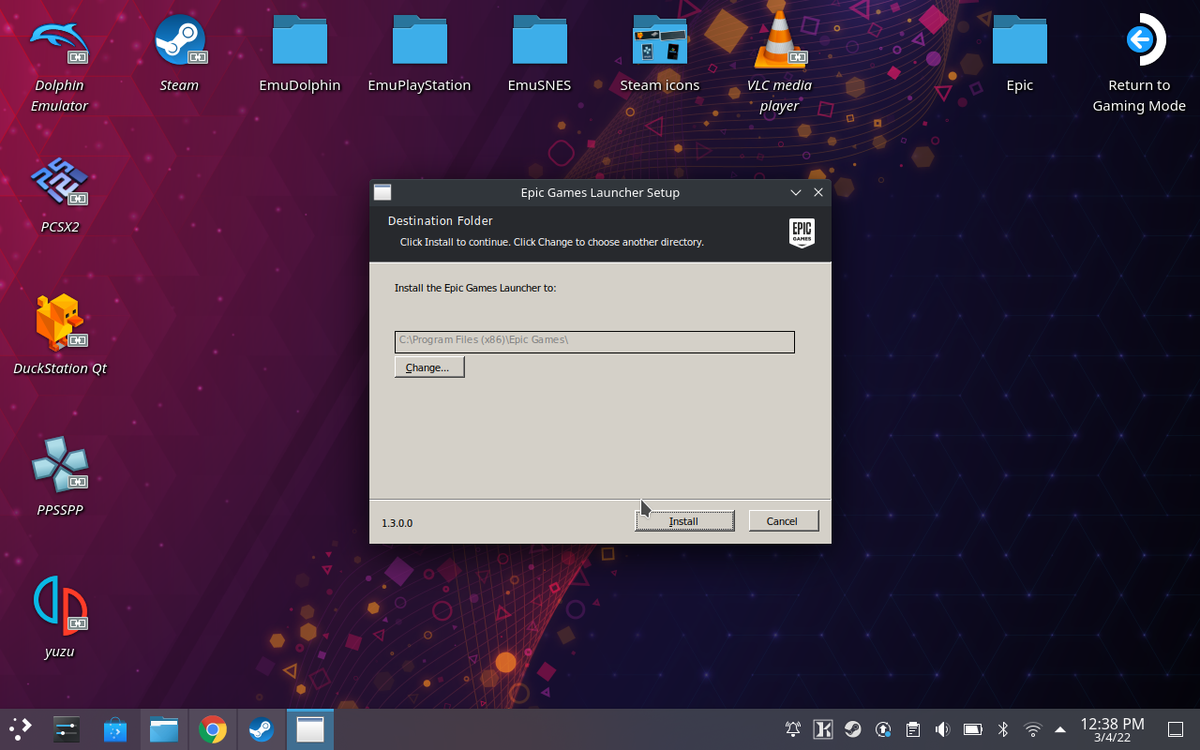
Task: Open the volume control in system tray
Action: 942,729
